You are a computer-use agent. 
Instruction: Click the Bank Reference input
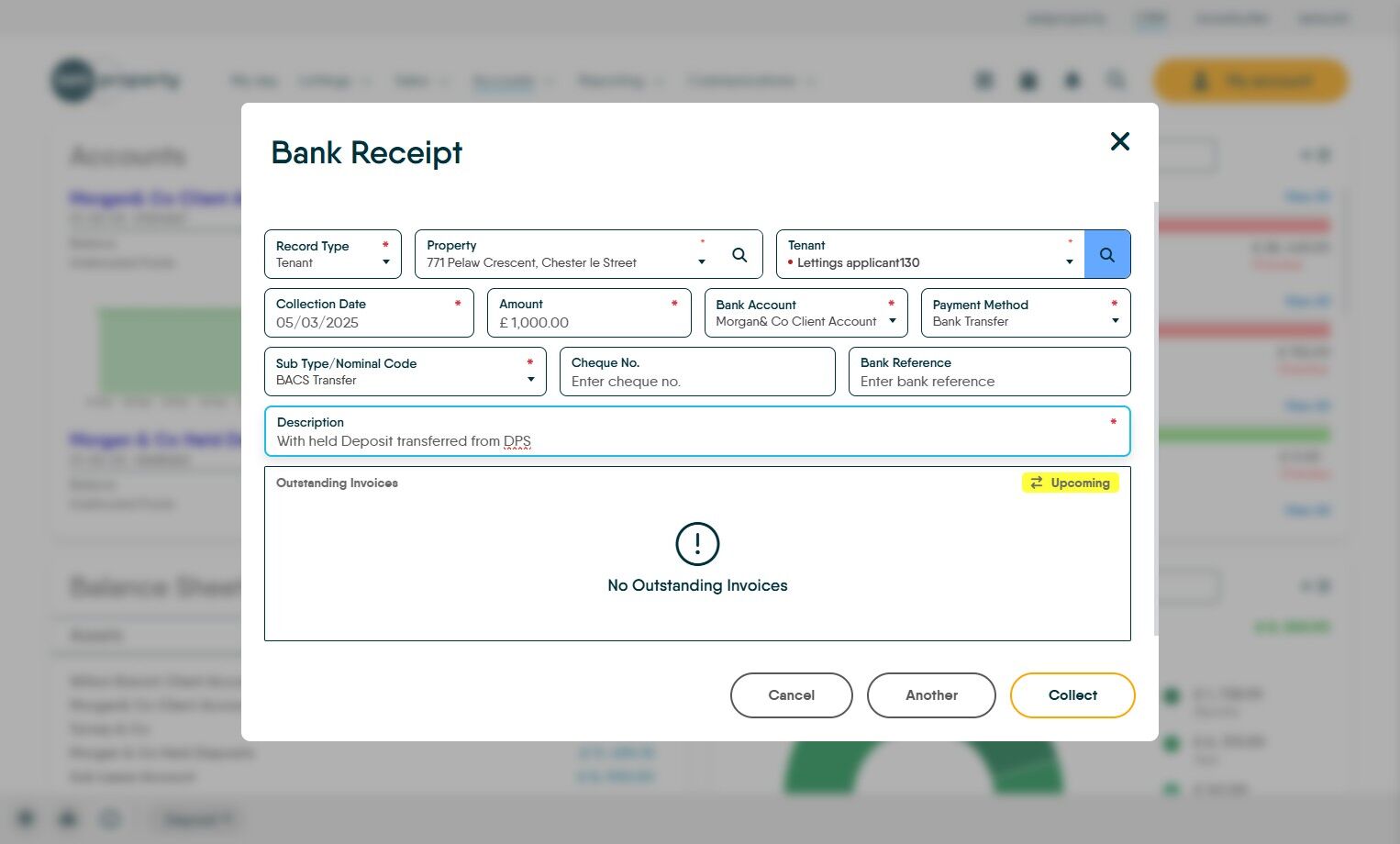tap(989, 372)
